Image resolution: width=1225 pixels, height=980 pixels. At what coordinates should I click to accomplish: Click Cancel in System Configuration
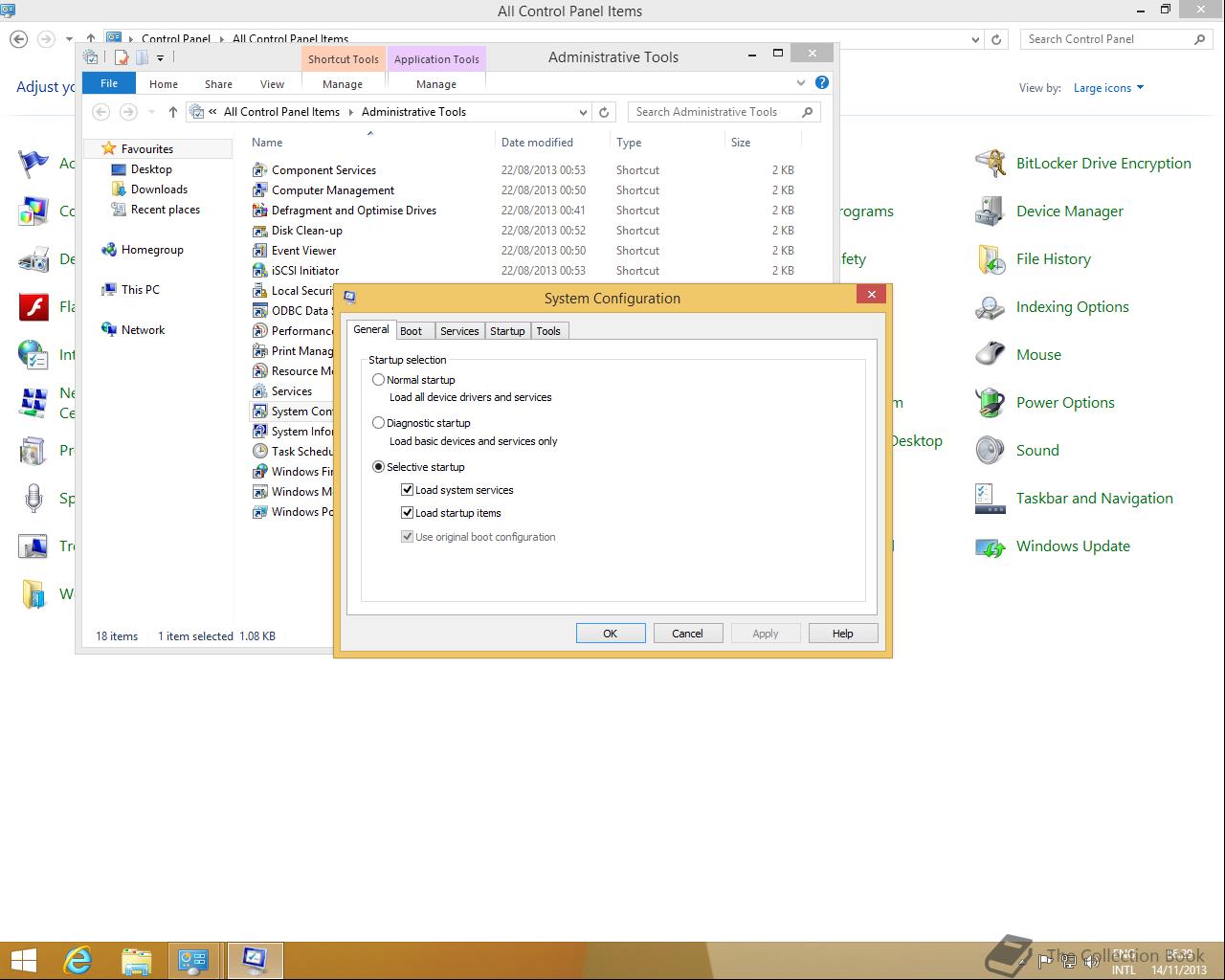pyautogui.click(x=687, y=634)
